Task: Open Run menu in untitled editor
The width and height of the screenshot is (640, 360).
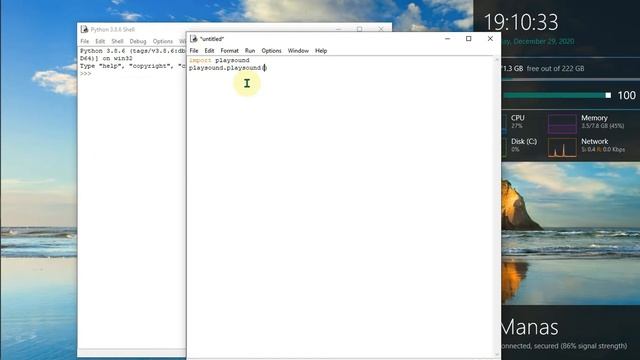Action: (250, 51)
